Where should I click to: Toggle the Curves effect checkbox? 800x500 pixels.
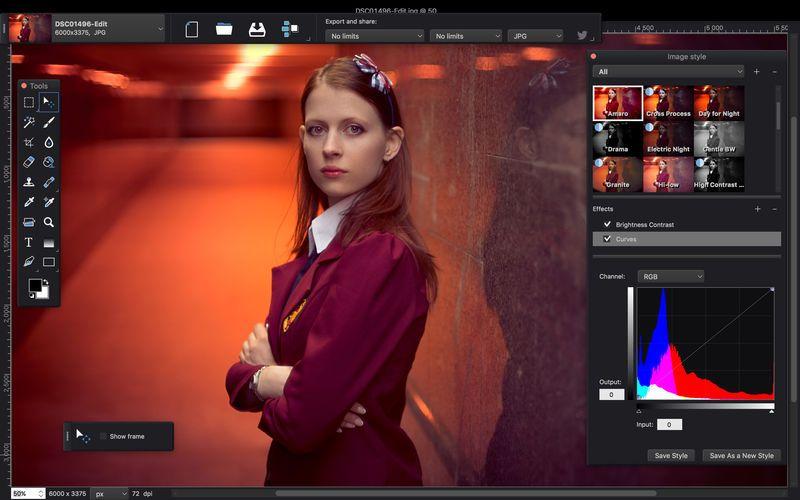607,239
